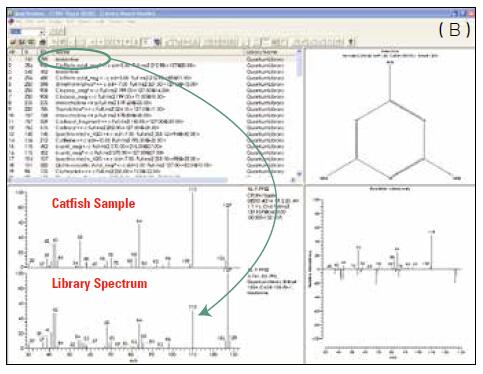Click the hit list horizontal scrollbar right arrow
The height and width of the screenshot is (374, 483).
(x=293, y=180)
